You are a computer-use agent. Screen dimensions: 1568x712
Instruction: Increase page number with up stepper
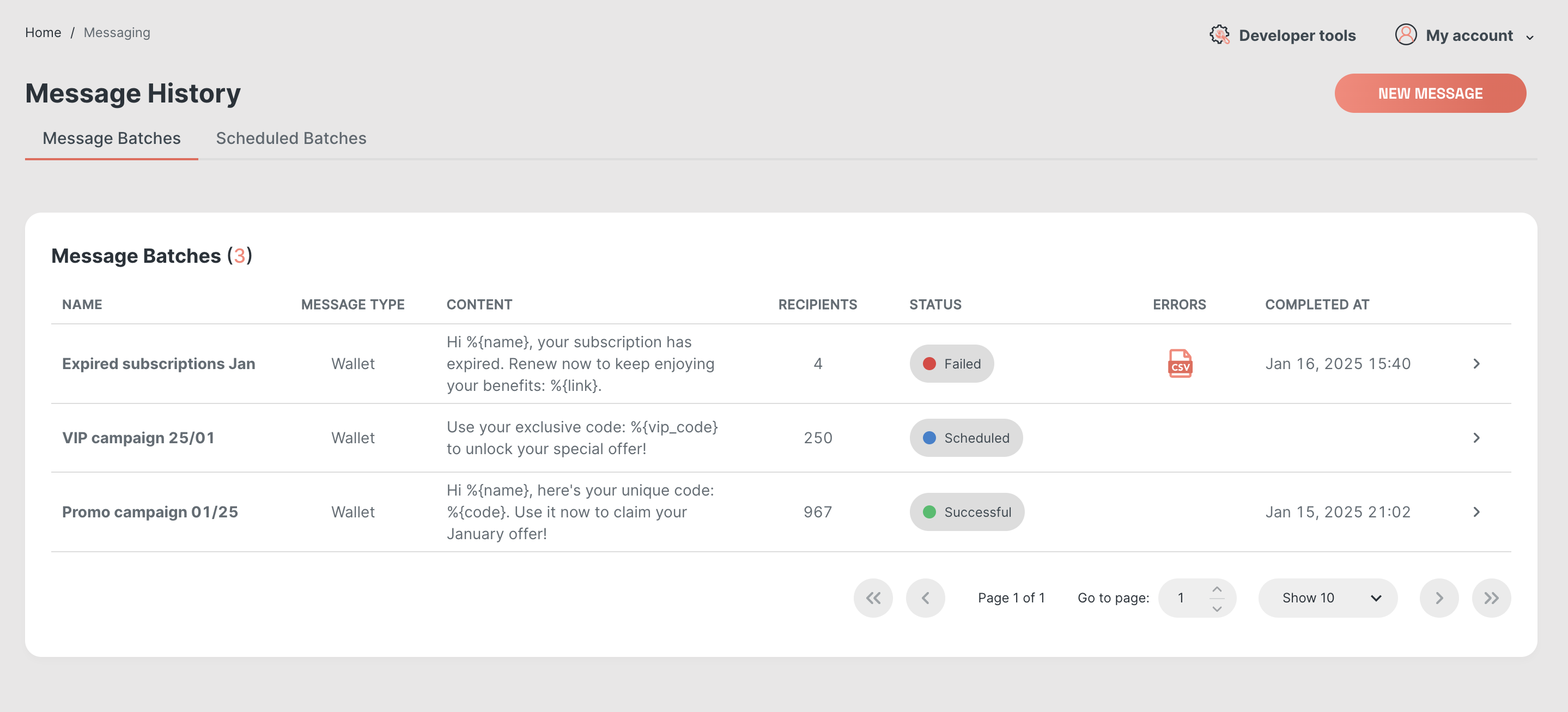coord(1217,589)
